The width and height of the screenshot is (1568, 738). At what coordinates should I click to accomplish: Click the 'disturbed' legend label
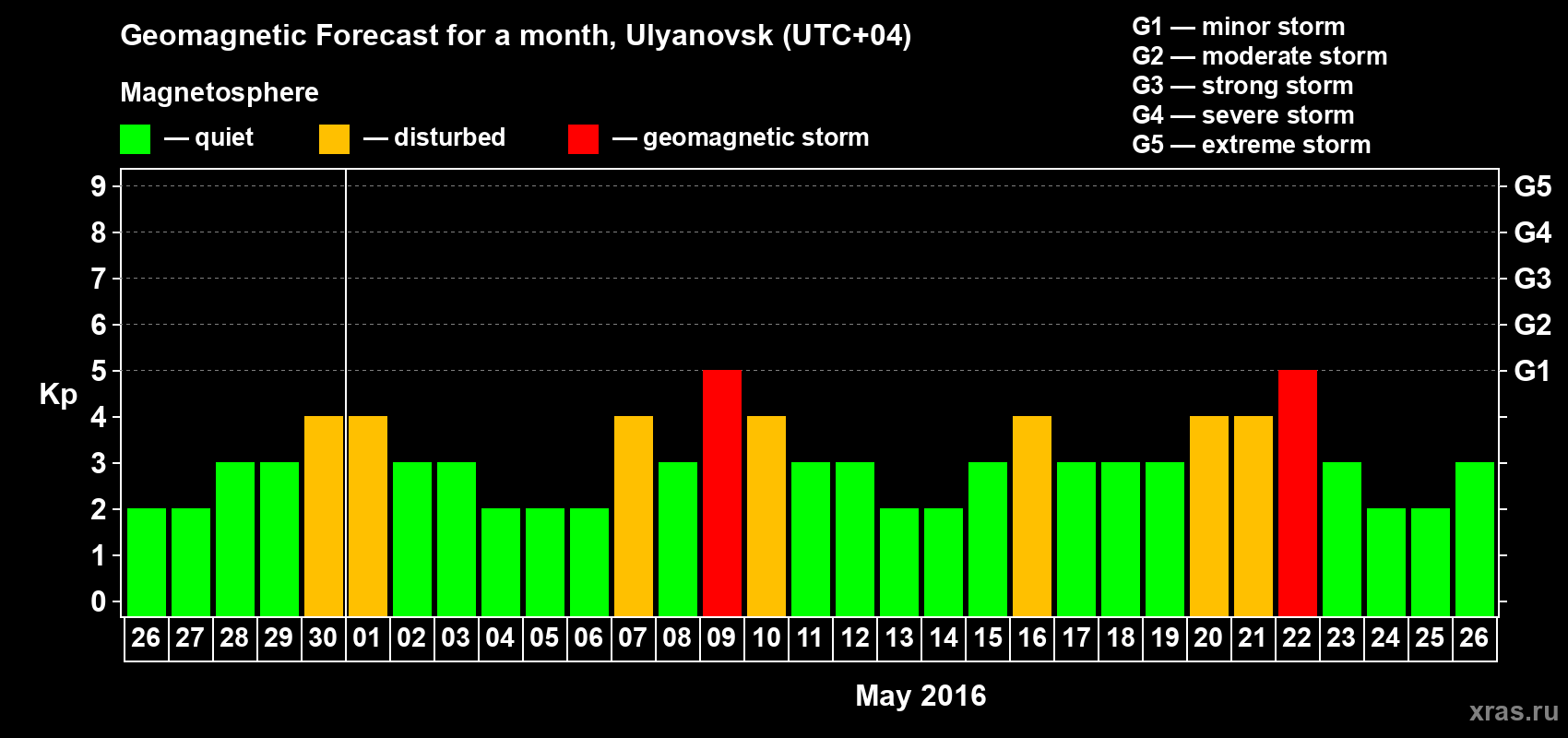(449, 137)
